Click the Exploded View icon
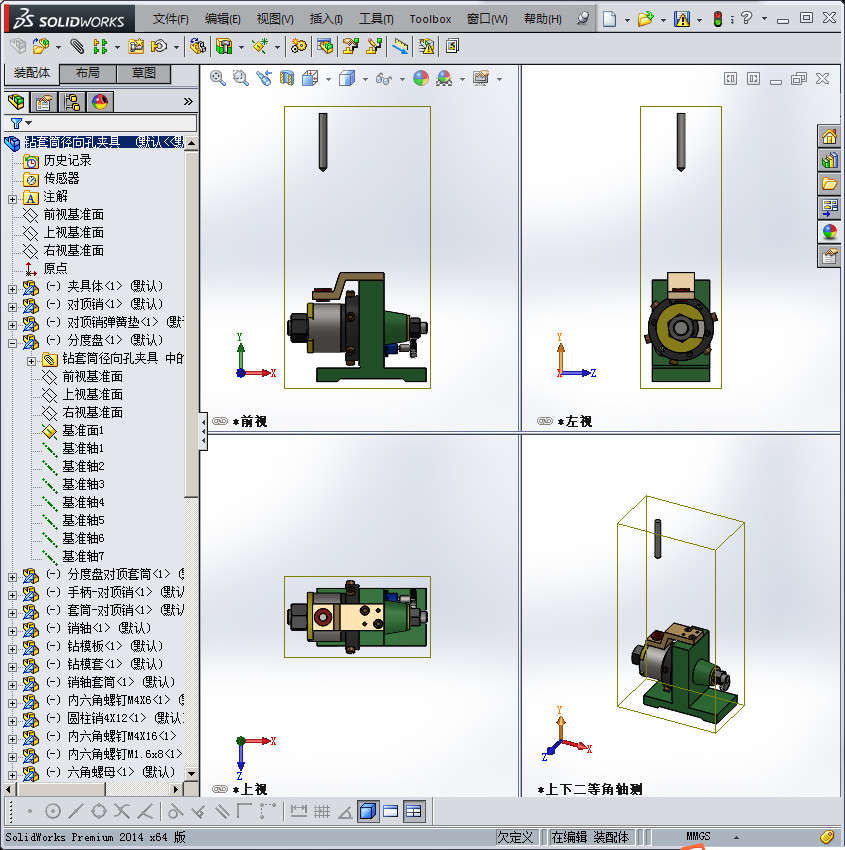 (350, 47)
